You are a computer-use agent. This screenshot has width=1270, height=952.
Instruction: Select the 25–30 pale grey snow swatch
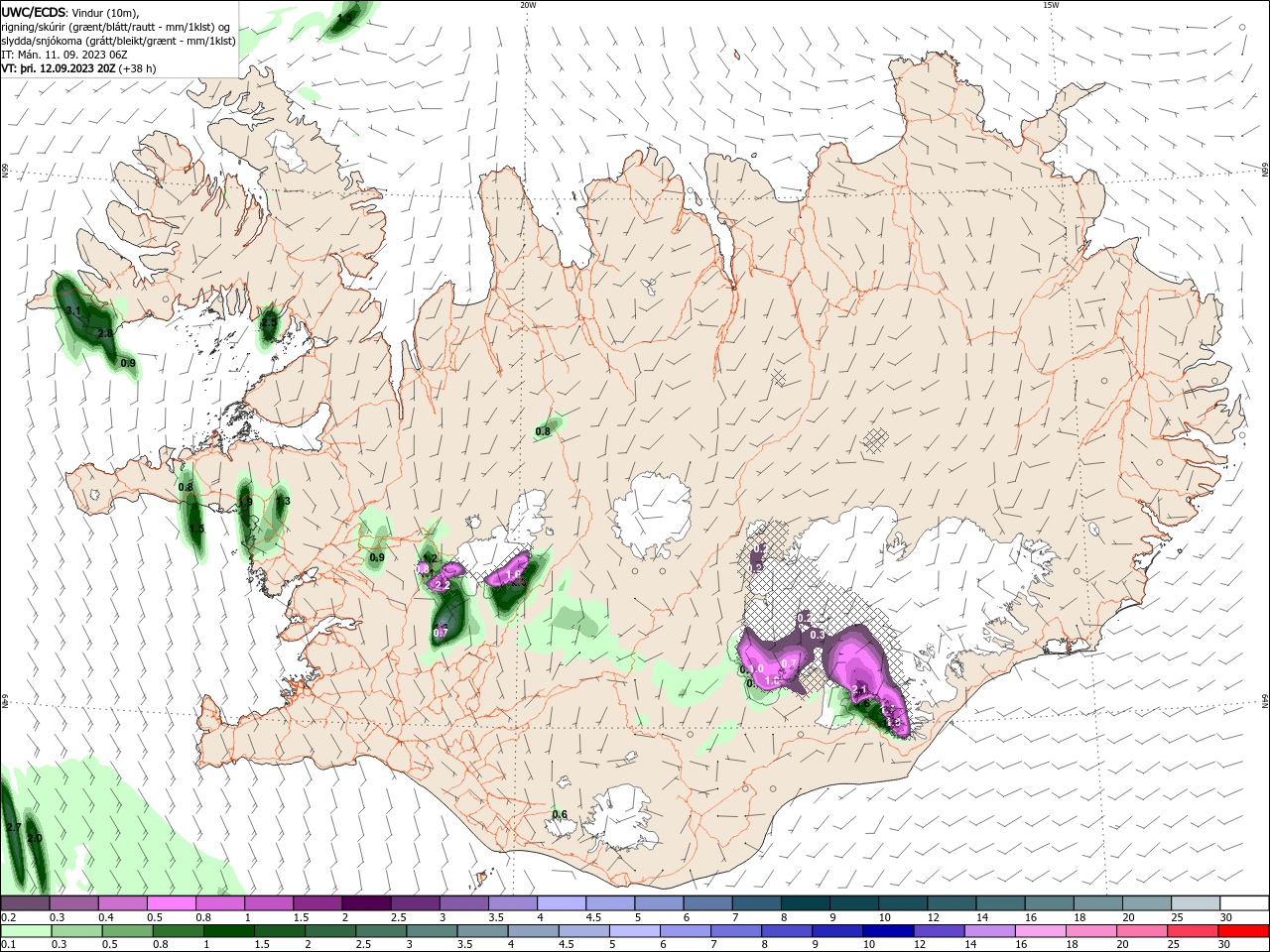click(x=1197, y=903)
